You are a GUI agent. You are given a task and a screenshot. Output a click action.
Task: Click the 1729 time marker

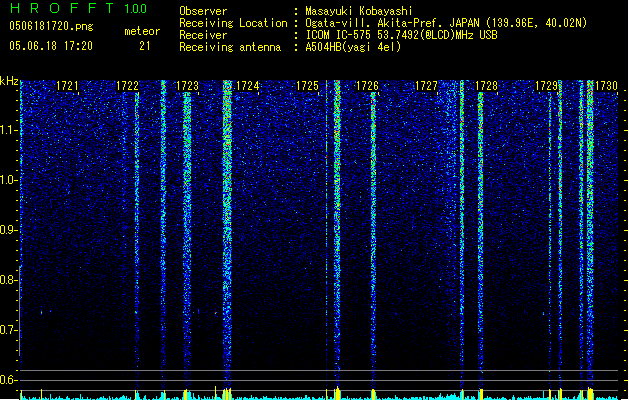[546, 86]
